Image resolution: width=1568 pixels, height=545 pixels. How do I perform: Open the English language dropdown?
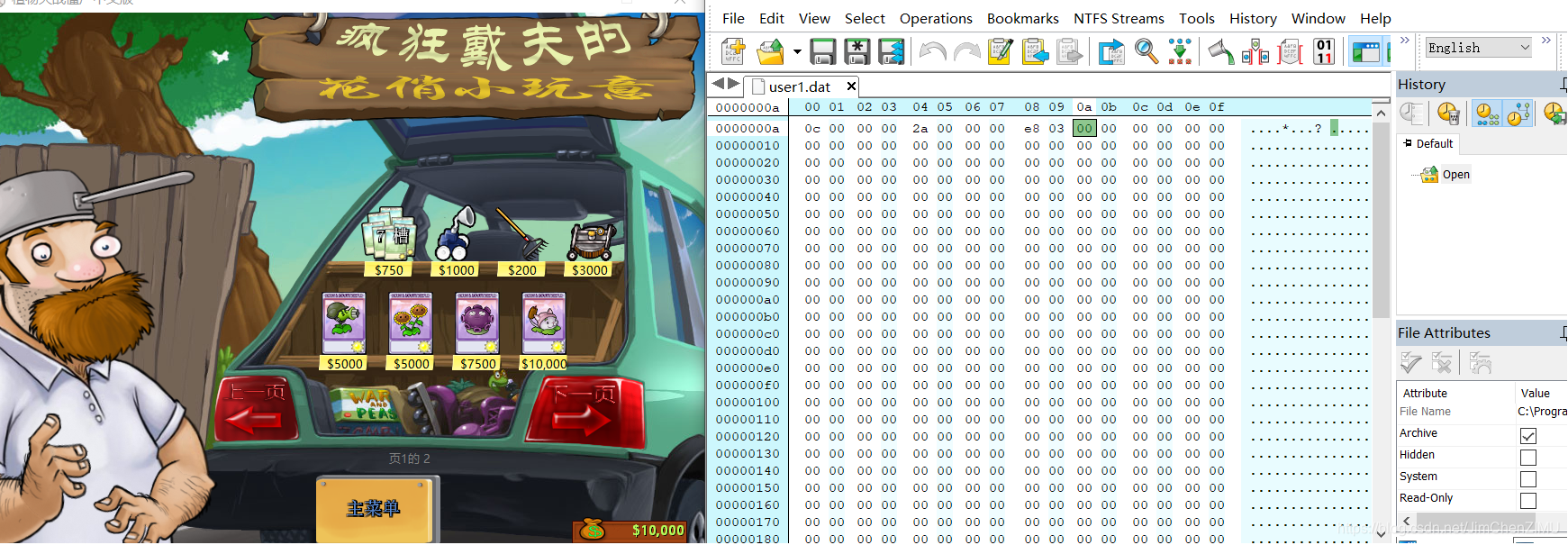(1478, 48)
